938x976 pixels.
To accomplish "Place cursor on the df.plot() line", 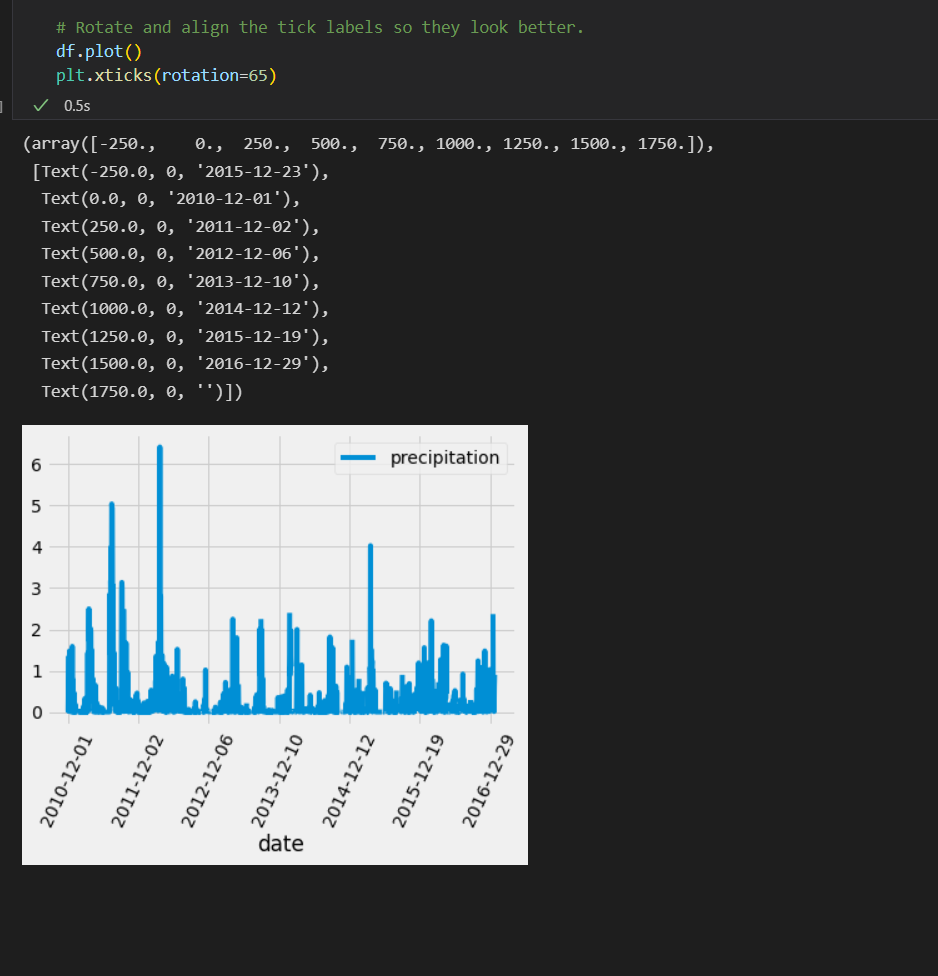I will 99,50.
